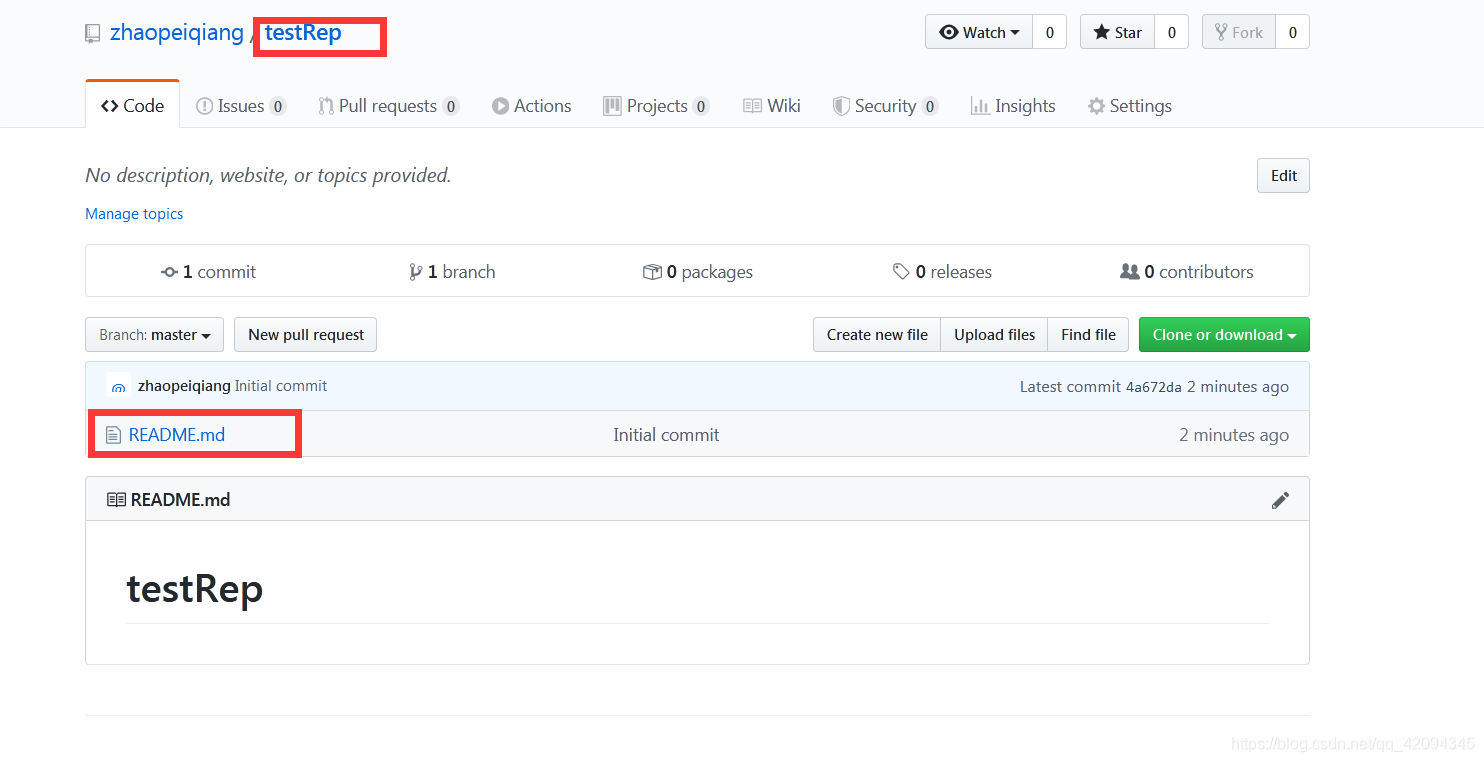Open the README.md file link

177,435
